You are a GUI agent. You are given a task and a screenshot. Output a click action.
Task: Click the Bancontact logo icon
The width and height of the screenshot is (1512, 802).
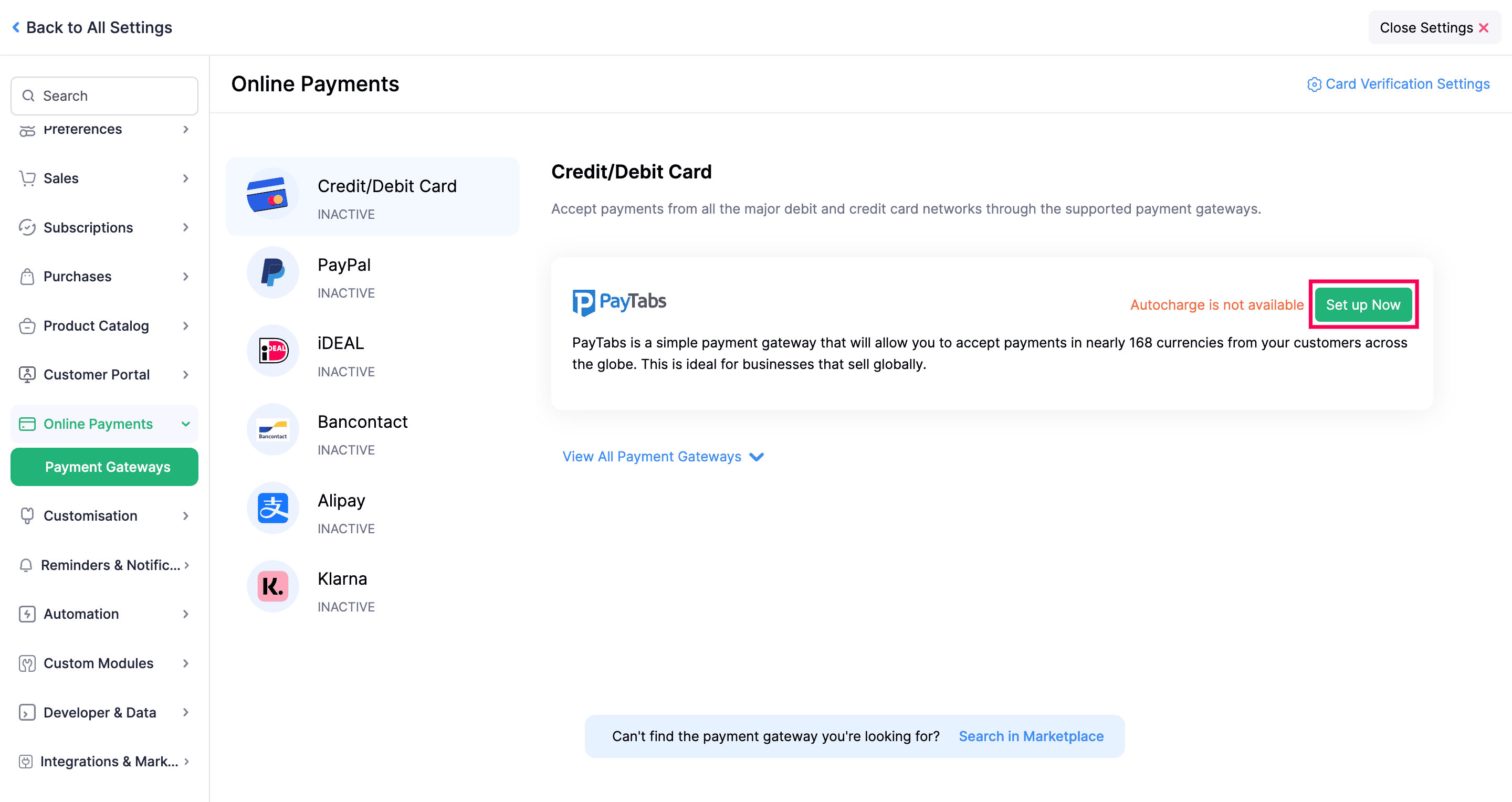click(273, 430)
